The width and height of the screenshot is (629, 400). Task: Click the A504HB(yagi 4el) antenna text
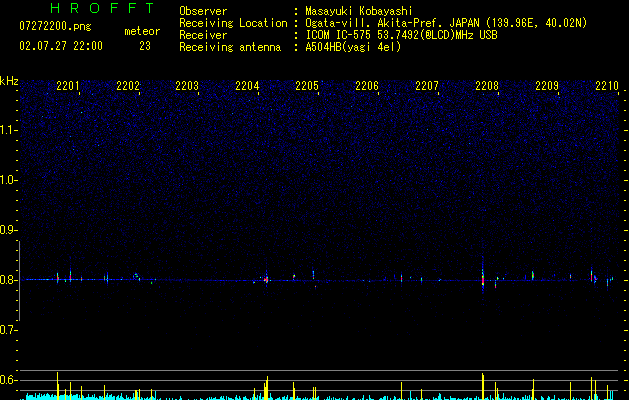click(353, 47)
